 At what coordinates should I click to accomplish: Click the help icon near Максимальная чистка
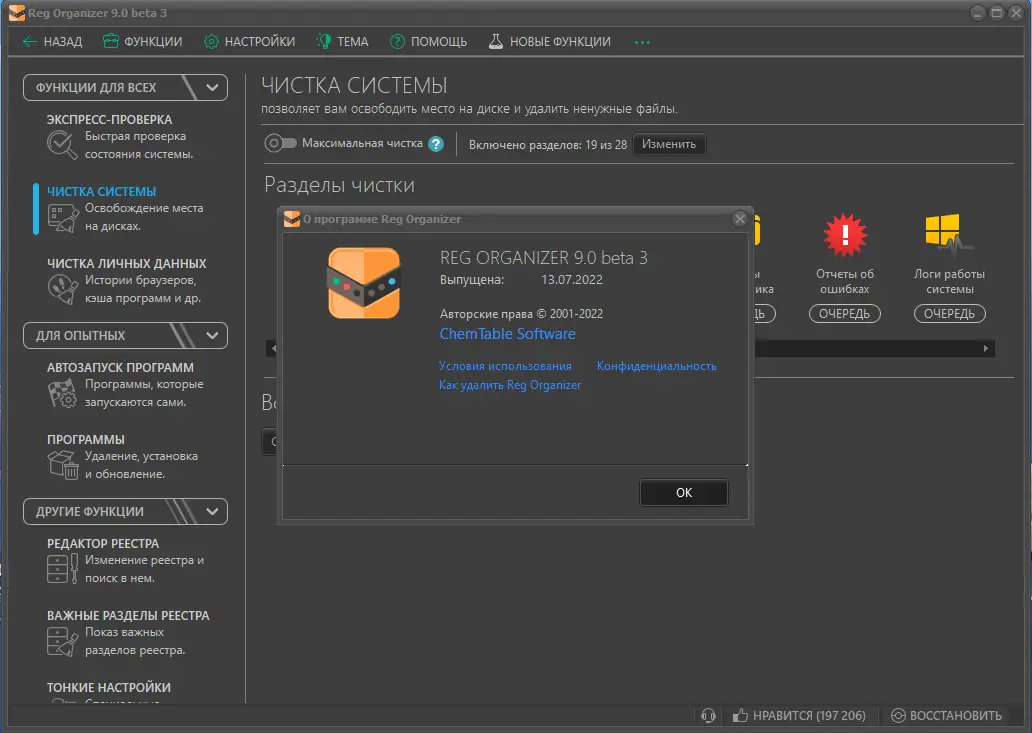(436, 143)
